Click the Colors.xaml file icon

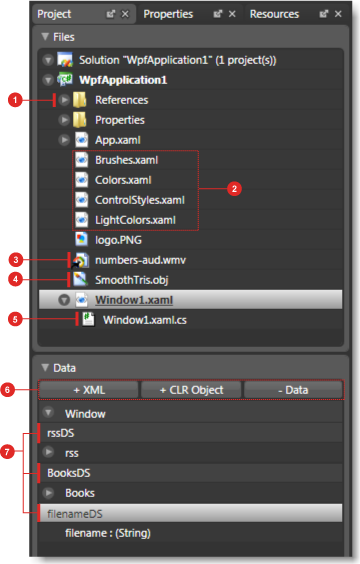[82, 179]
